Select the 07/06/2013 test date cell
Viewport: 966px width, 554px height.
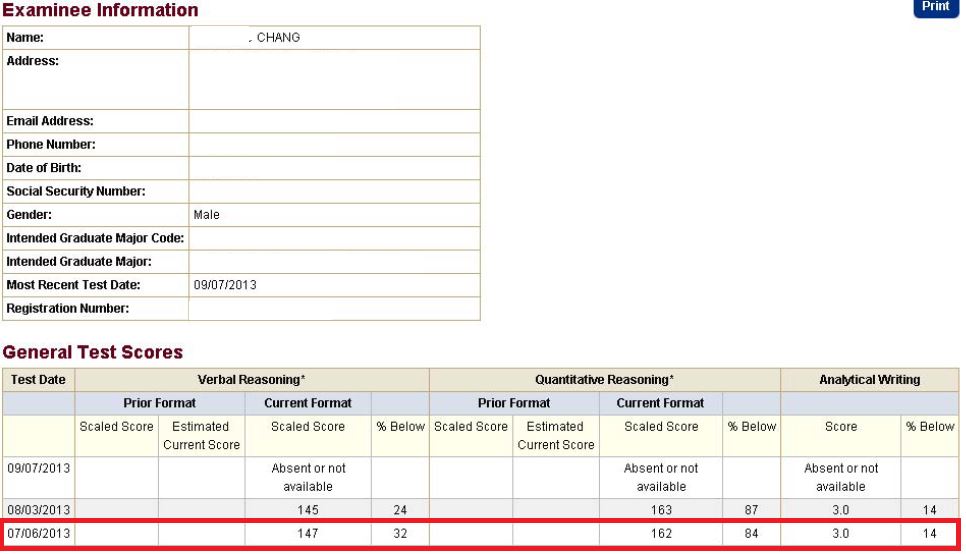pos(39,534)
